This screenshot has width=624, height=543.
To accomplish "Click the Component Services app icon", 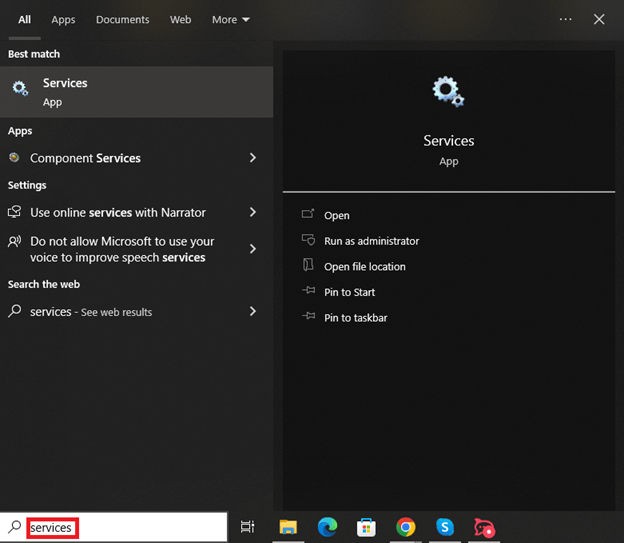I will point(14,158).
